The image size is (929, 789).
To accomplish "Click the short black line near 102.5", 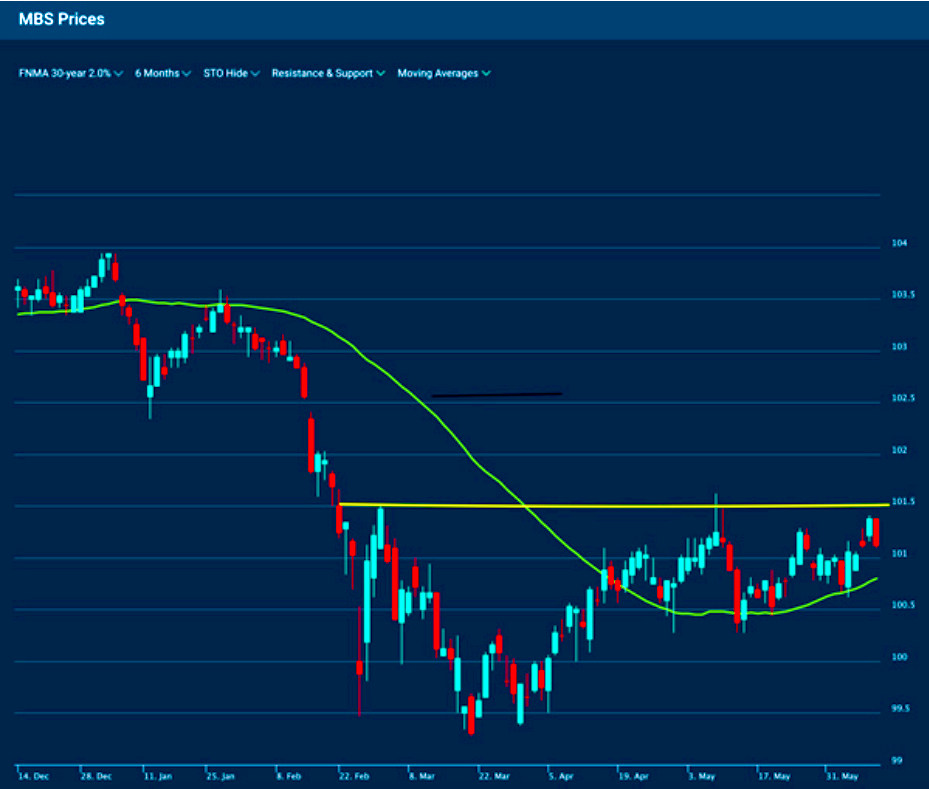I will point(497,395).
